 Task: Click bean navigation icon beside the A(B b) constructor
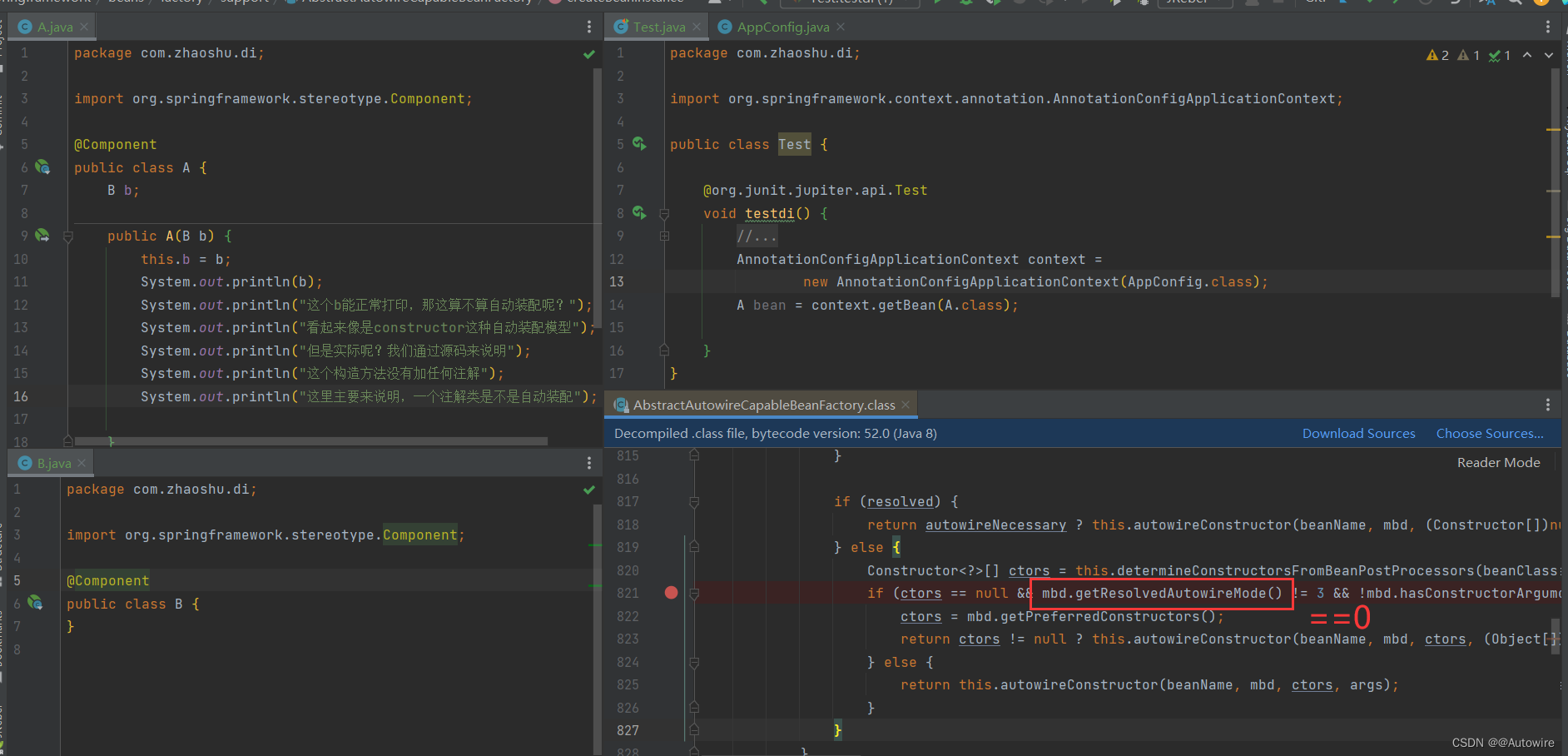tap(42, 236)
